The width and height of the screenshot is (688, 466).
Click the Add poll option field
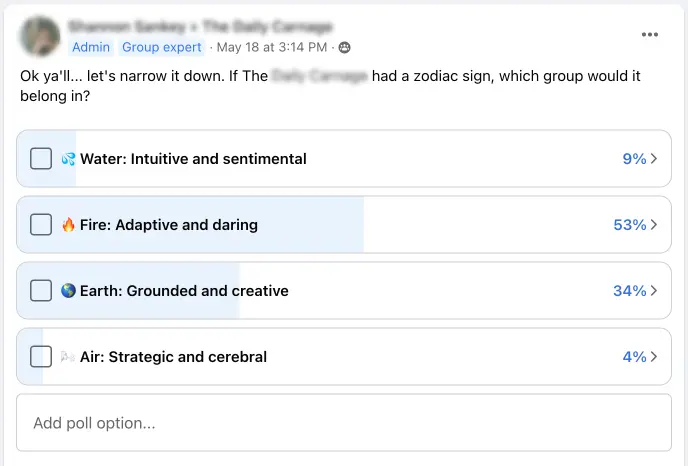(343, 423)
